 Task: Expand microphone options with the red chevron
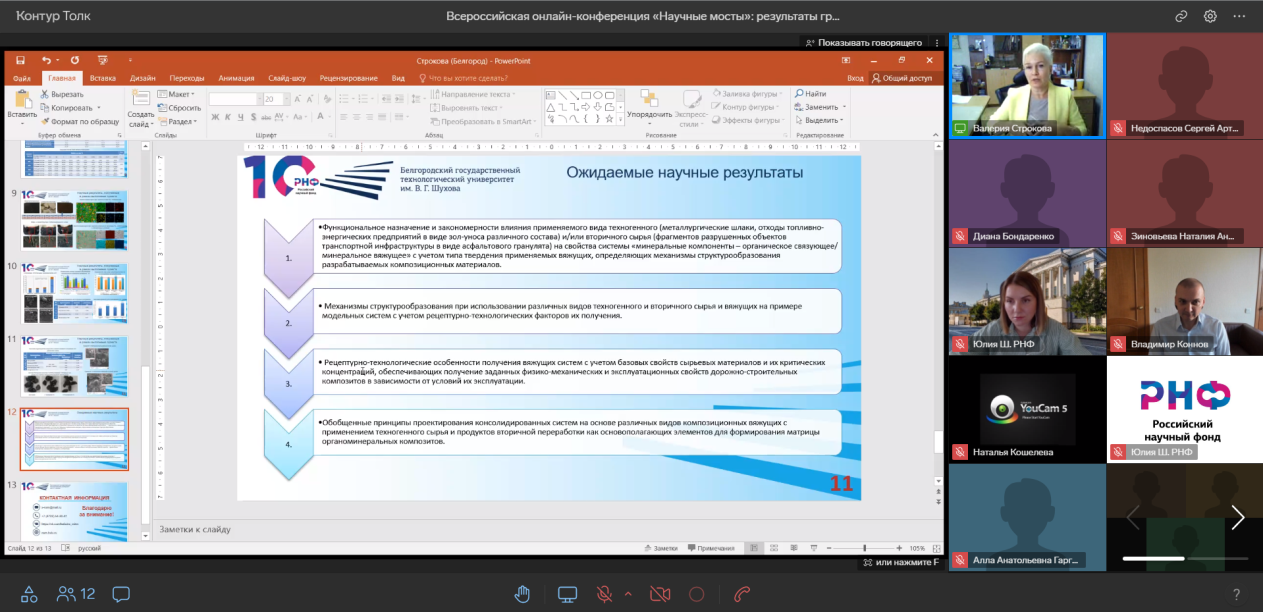(628, 594)
